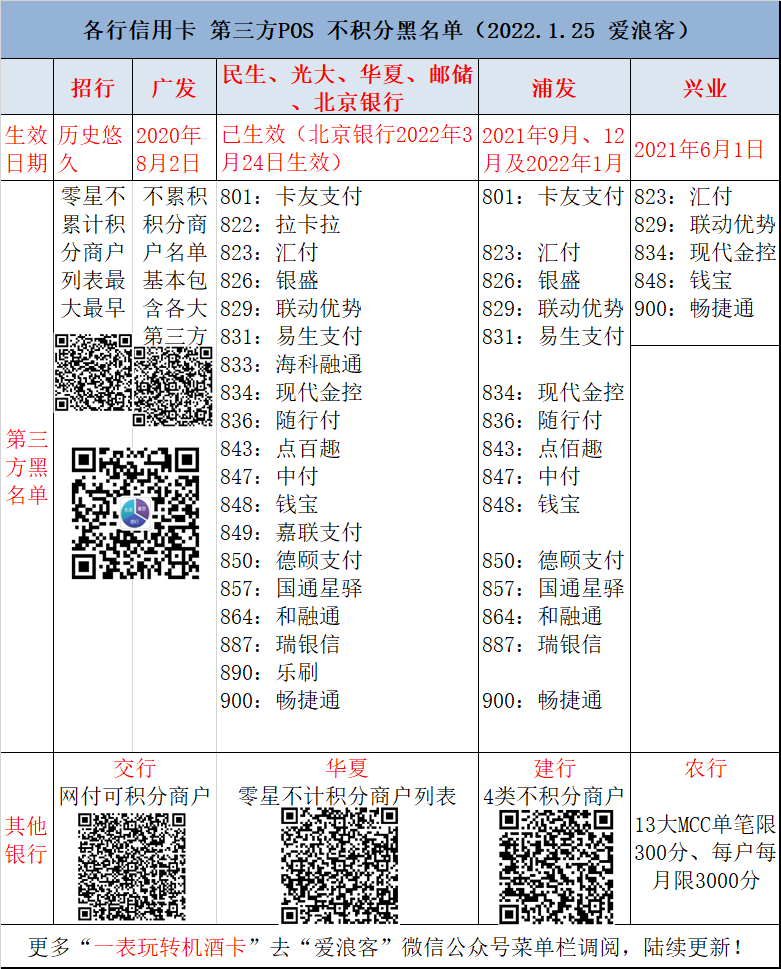Select 864：和融通 in the 浦发 column

coord(542,616)
